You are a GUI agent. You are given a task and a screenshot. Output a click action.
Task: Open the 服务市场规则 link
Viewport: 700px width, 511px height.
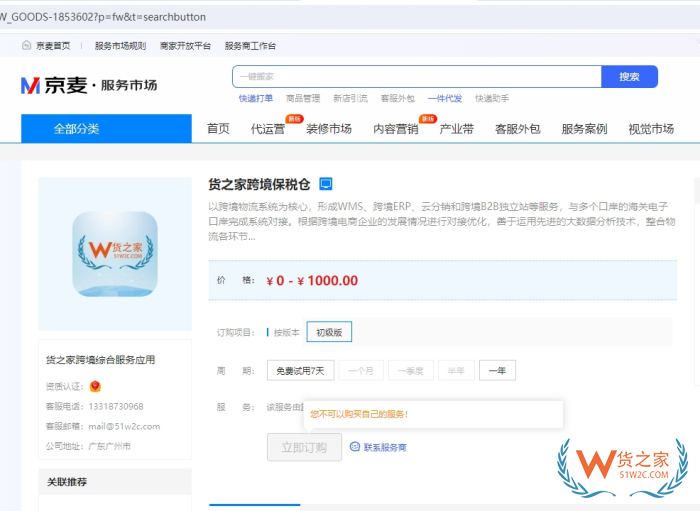pos(121,46)
